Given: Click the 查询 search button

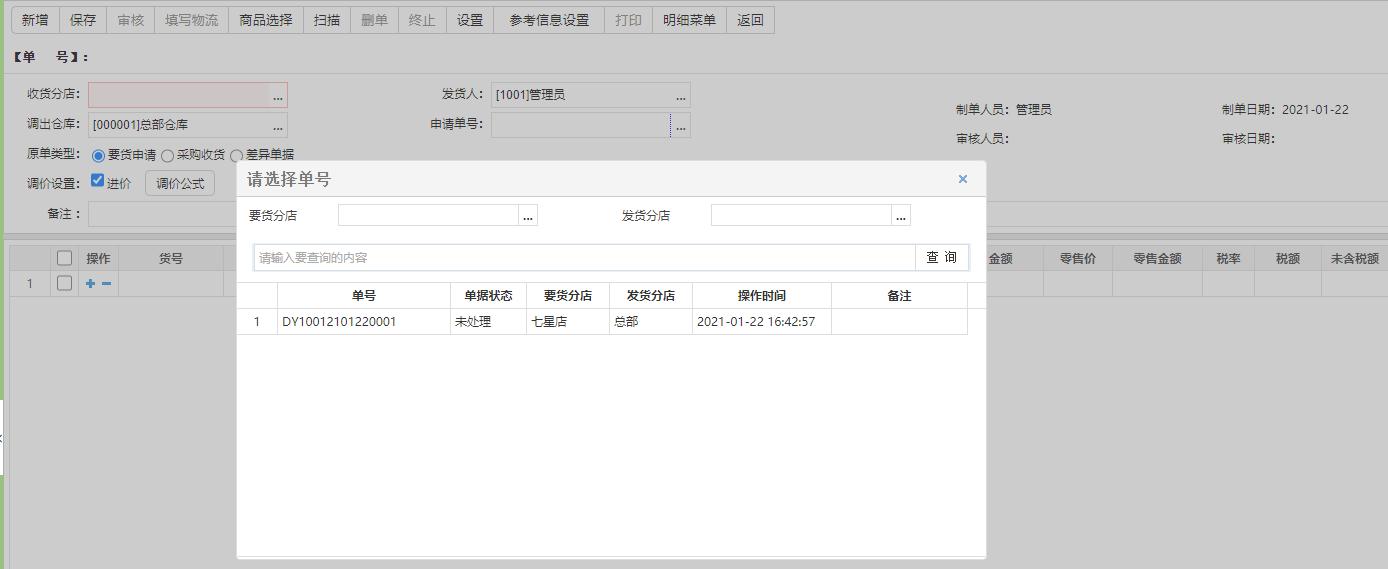Looking at the screenshot, I should click(941, 257).
